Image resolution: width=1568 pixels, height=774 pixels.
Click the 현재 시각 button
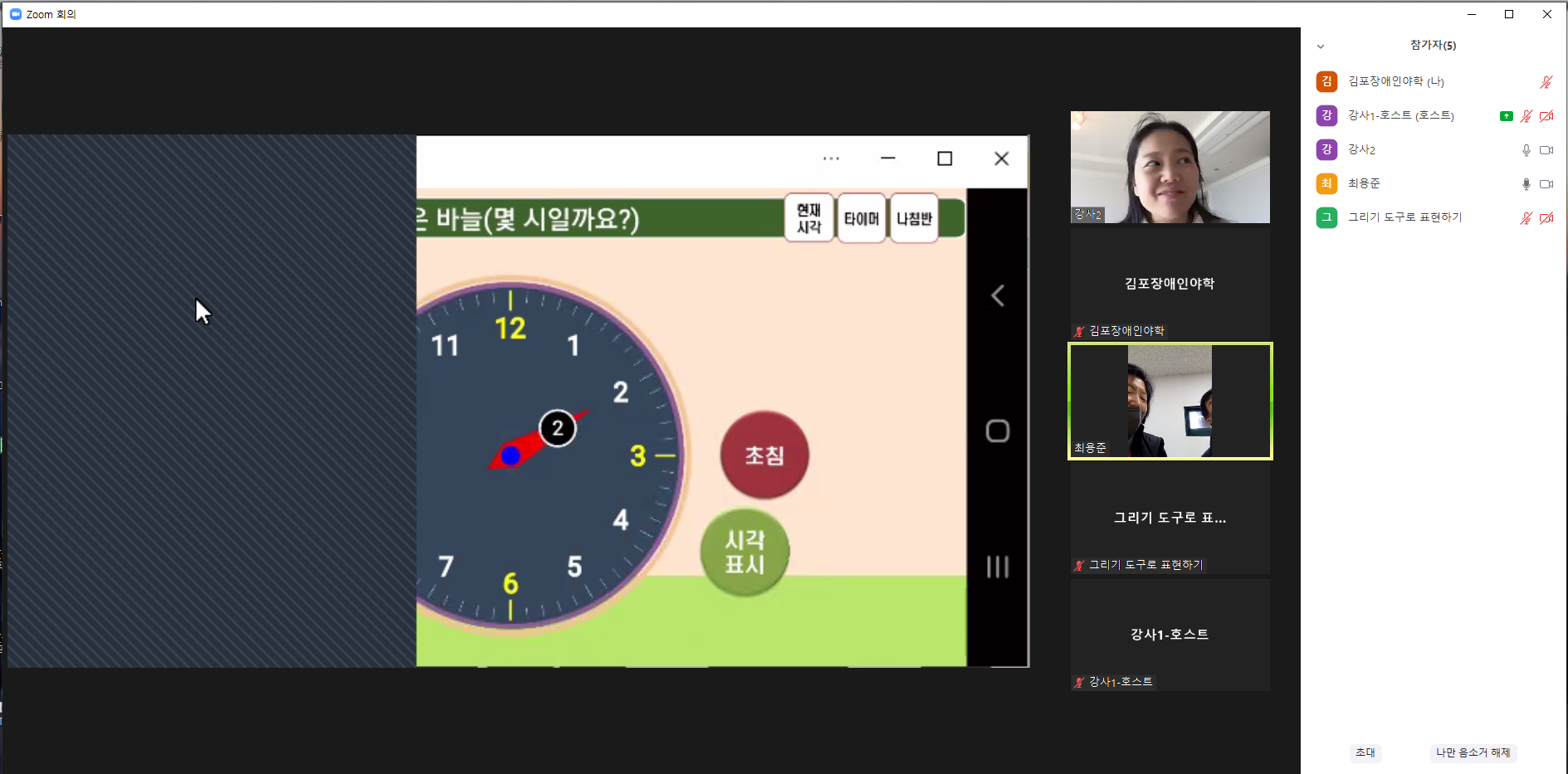808,218
